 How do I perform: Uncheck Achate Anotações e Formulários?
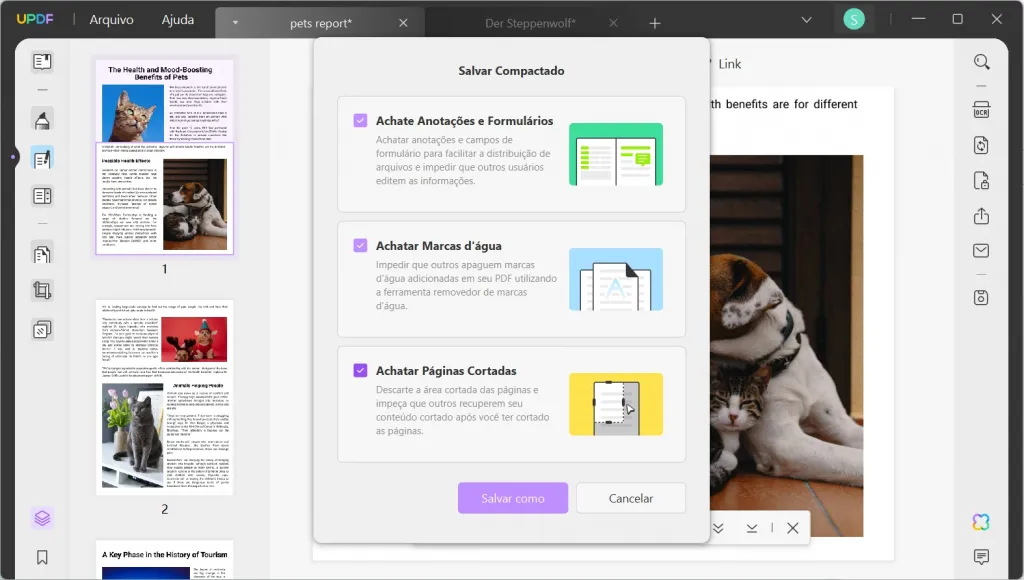360,119
